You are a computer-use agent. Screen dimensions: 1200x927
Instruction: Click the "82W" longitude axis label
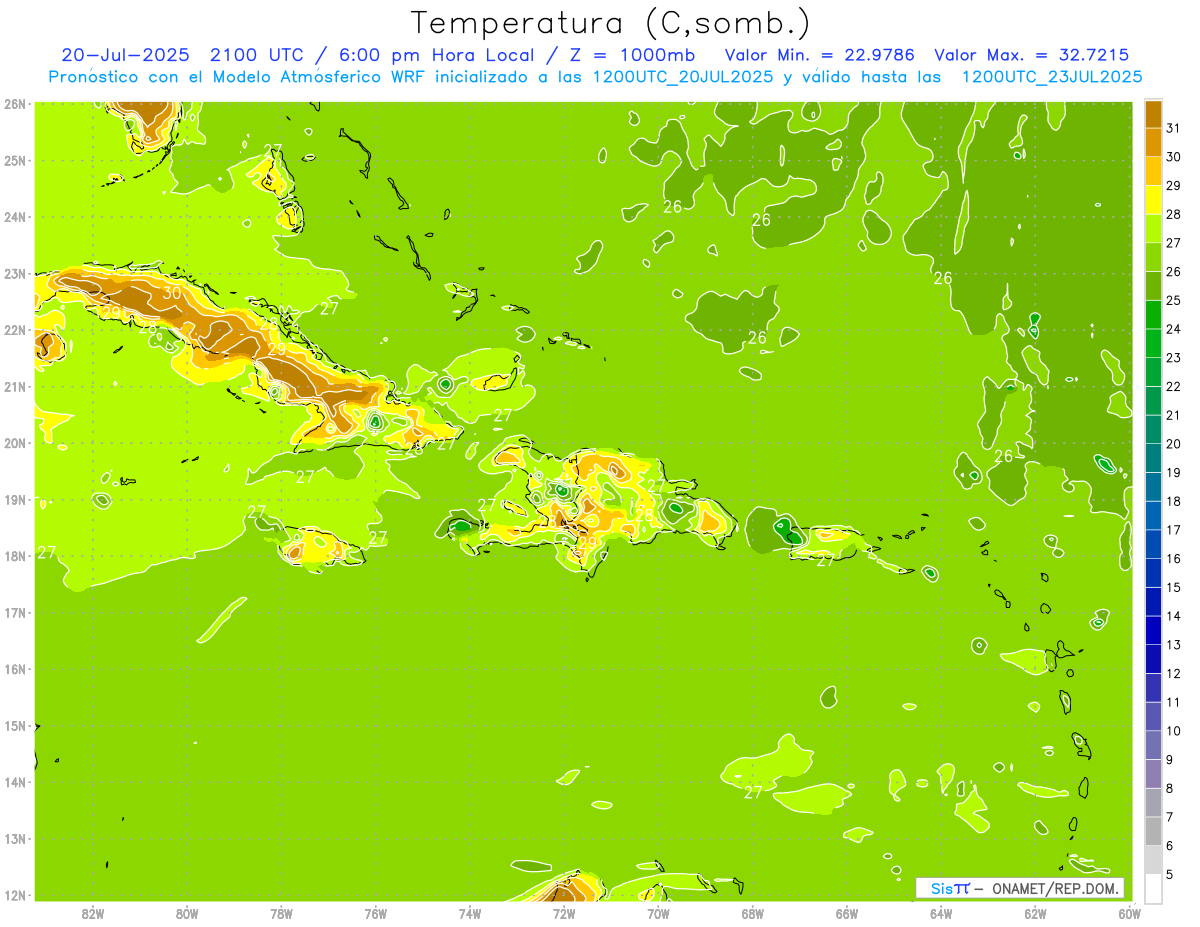coord(93,913)
